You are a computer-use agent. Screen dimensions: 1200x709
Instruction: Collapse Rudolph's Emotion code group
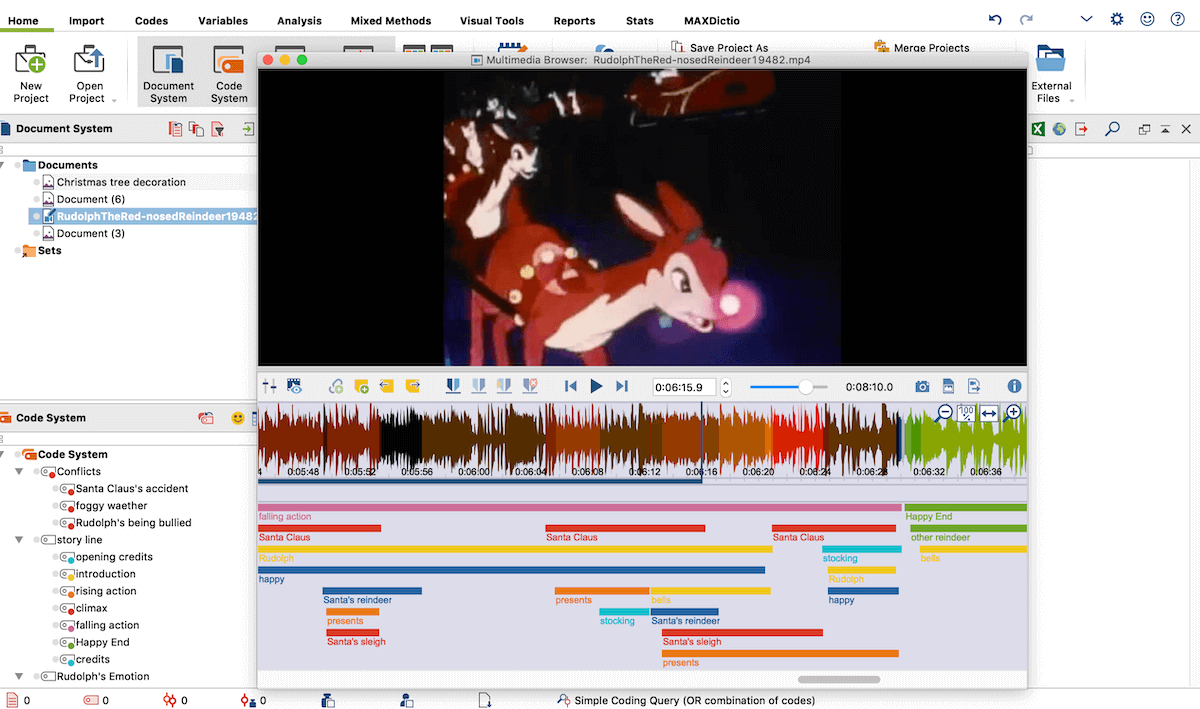[19, 677]
